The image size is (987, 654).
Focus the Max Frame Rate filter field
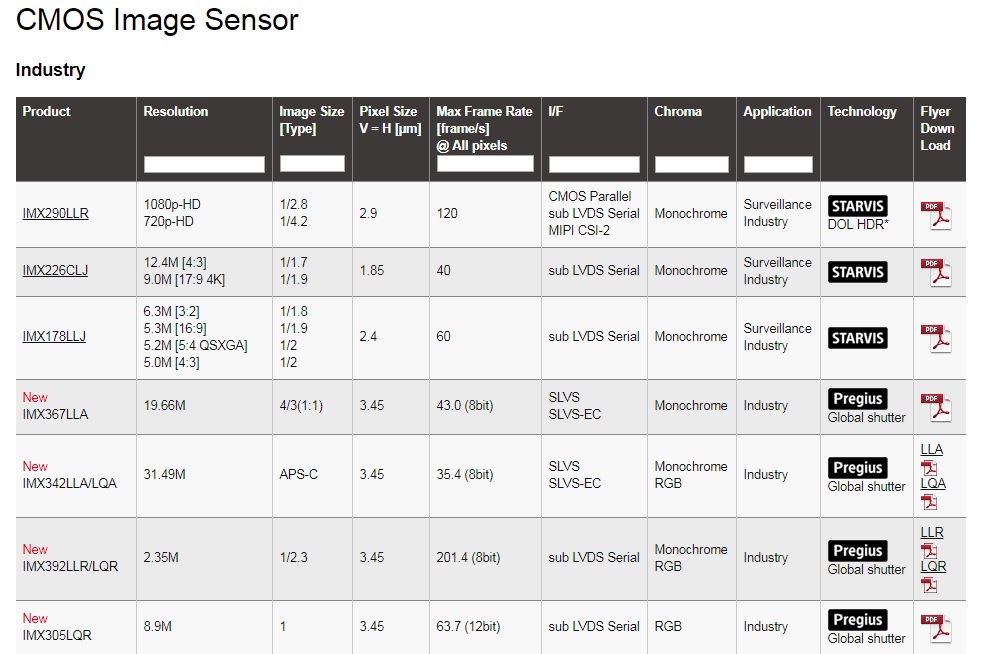[x=485, y=164]
